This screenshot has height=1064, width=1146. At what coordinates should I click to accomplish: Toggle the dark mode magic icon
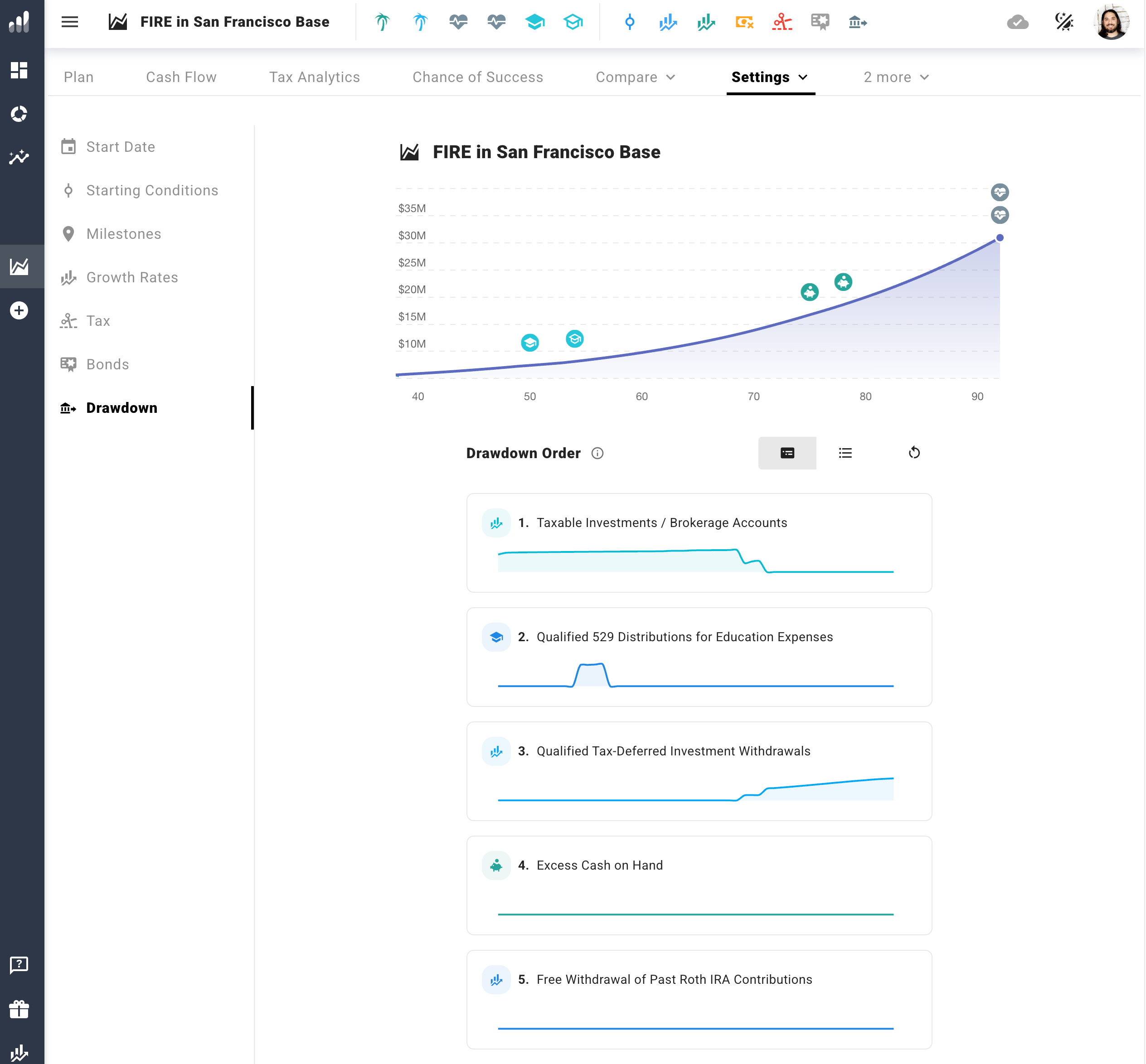coord(1063,22)
